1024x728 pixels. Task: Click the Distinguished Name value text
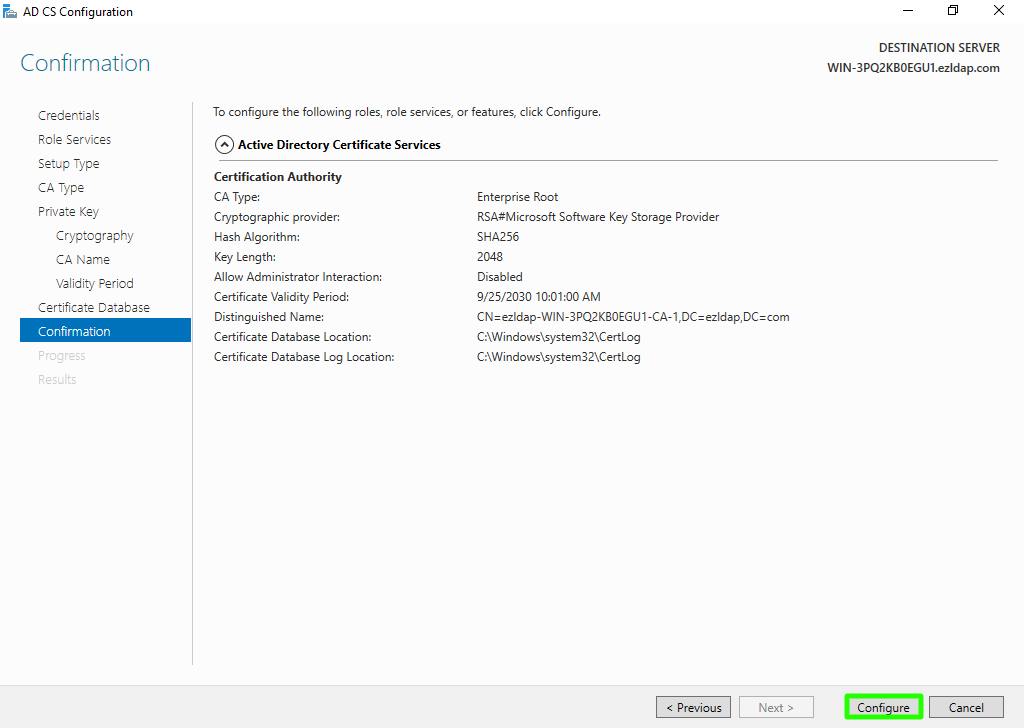[x=633, y=317]
